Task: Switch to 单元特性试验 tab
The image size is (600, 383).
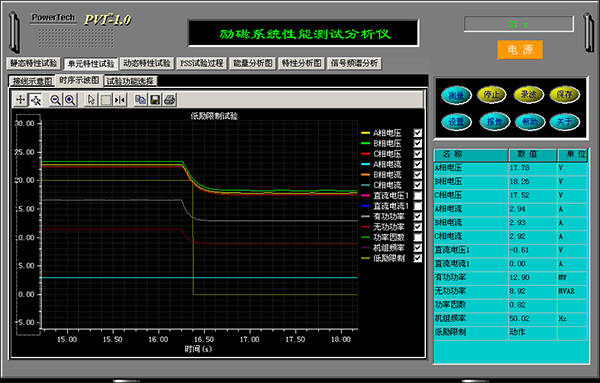Action: click(x=91, y=64)
